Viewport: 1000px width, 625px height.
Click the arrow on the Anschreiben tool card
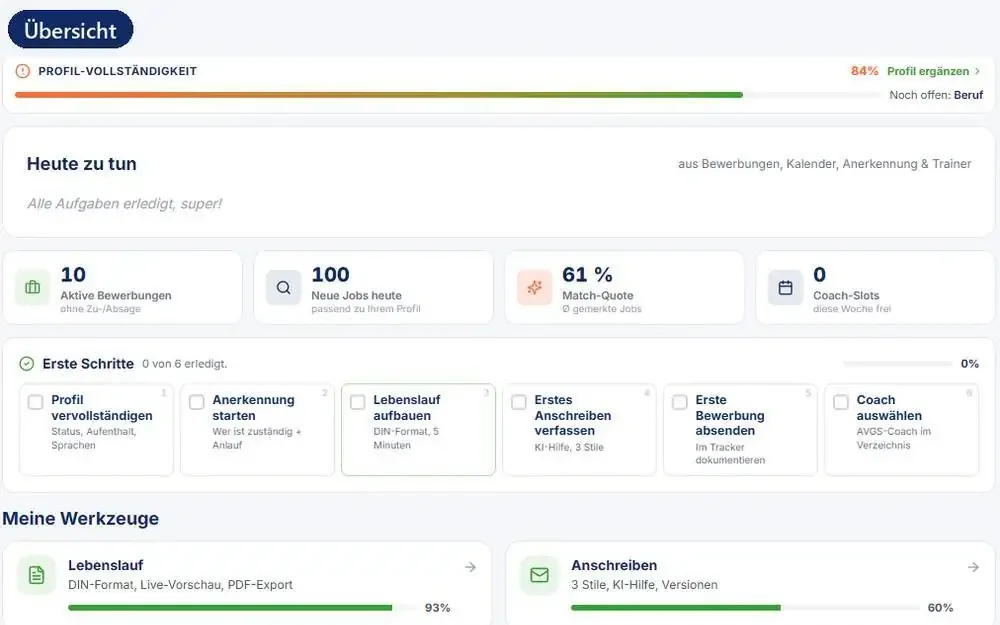[x=973, y=566]
